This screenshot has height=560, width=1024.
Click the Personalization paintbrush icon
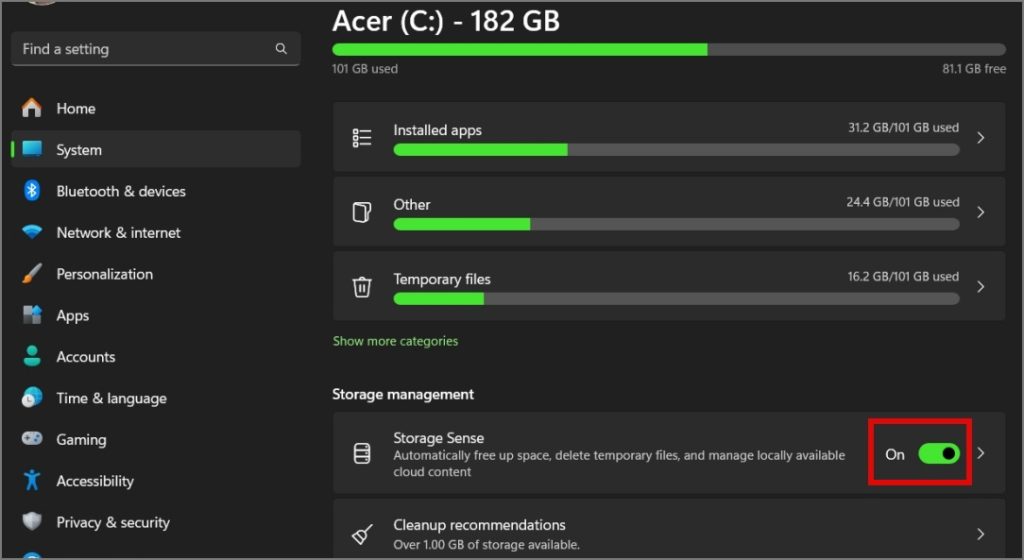32,273
